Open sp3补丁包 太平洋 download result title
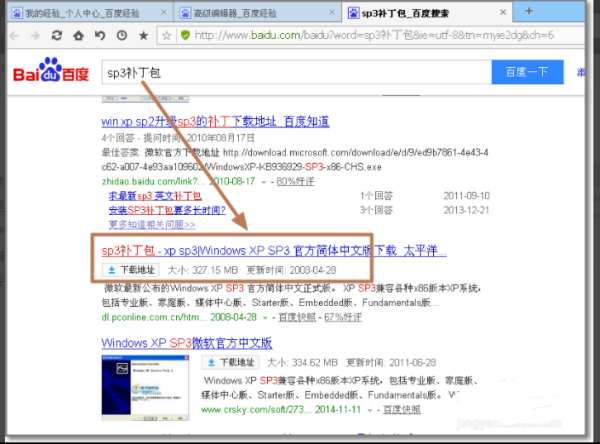Image resolution: width=600 pixels, height=444 pixels. [274, 251]
